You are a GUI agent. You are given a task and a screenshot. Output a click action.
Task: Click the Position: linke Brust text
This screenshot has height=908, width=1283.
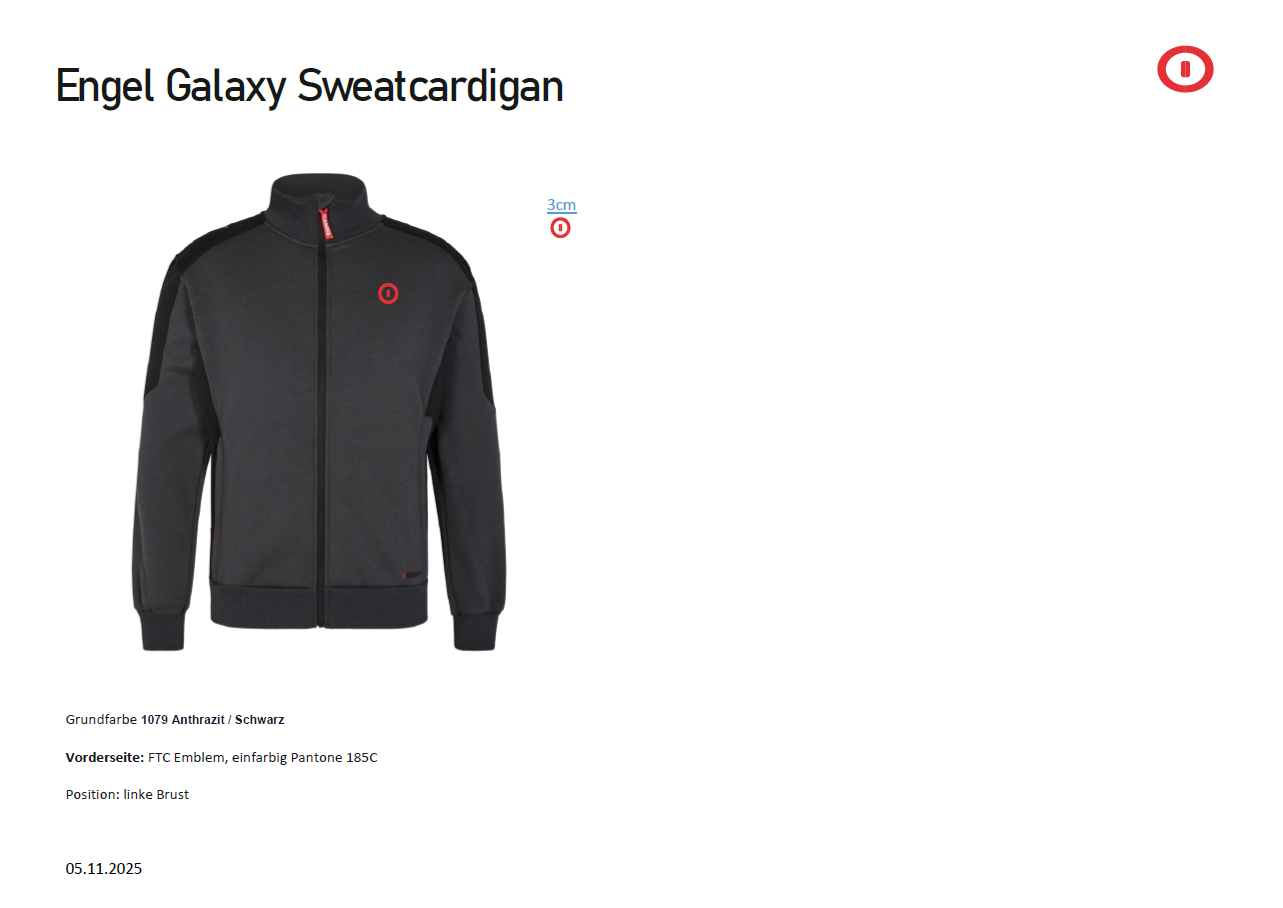click(x=127, y=794)
